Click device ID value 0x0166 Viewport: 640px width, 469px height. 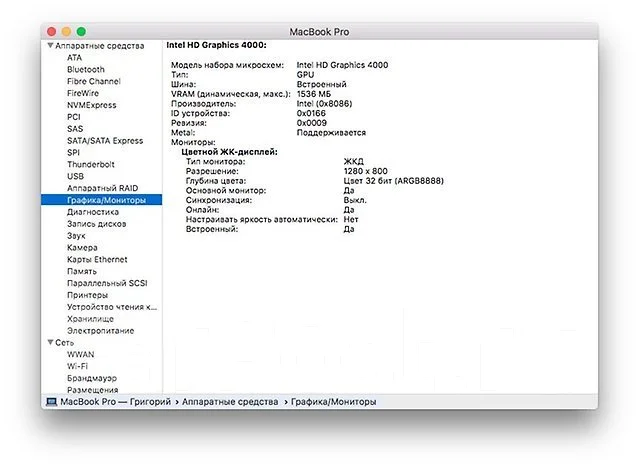click(311, 113)
